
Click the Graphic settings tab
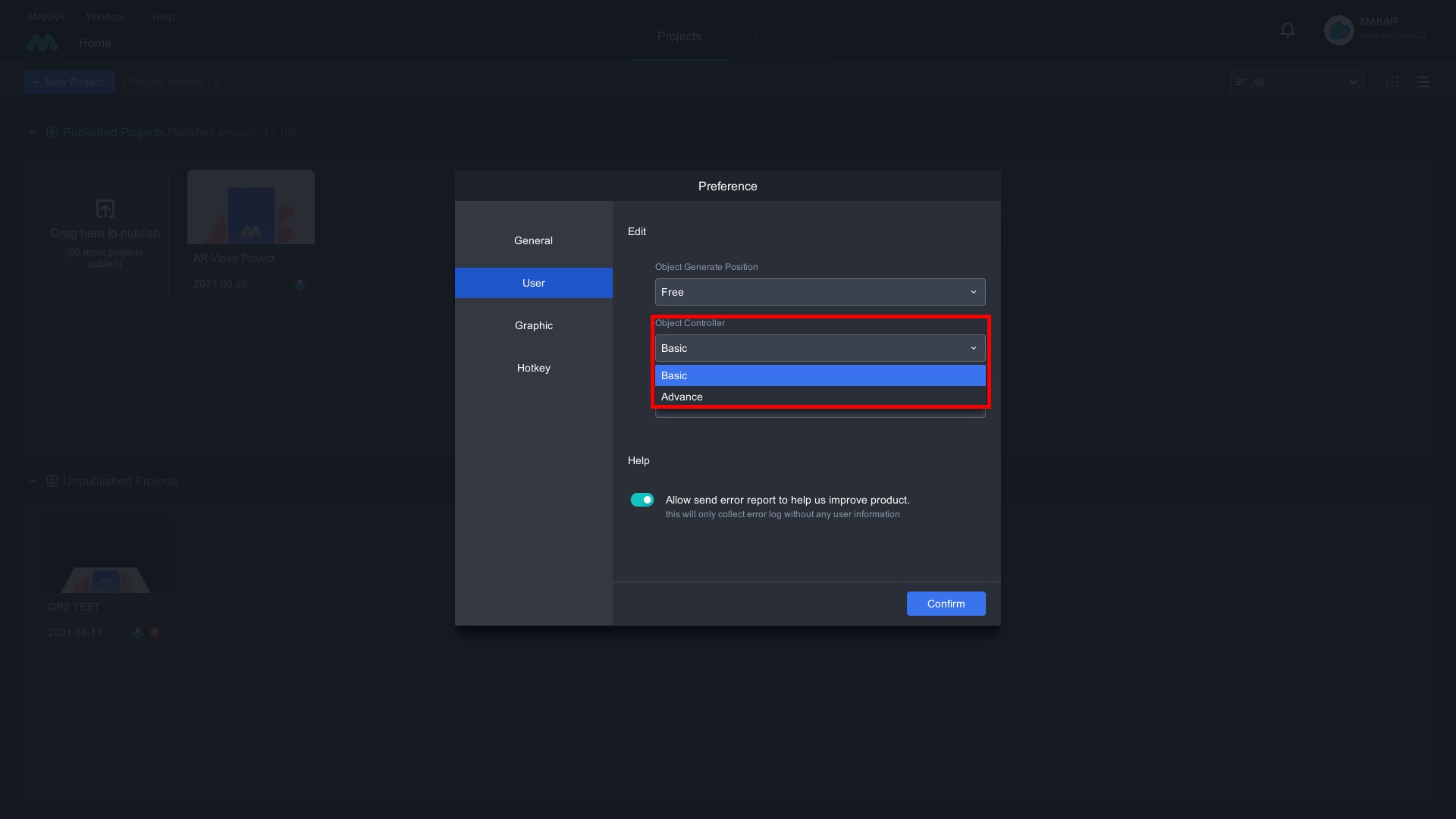click(533, 326)
